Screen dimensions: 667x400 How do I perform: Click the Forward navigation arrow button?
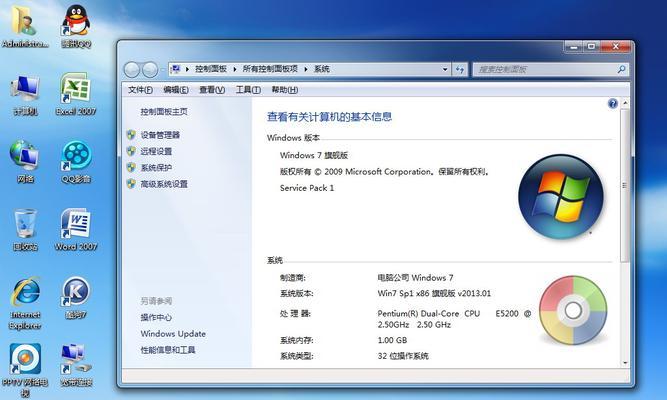(150, 69)
